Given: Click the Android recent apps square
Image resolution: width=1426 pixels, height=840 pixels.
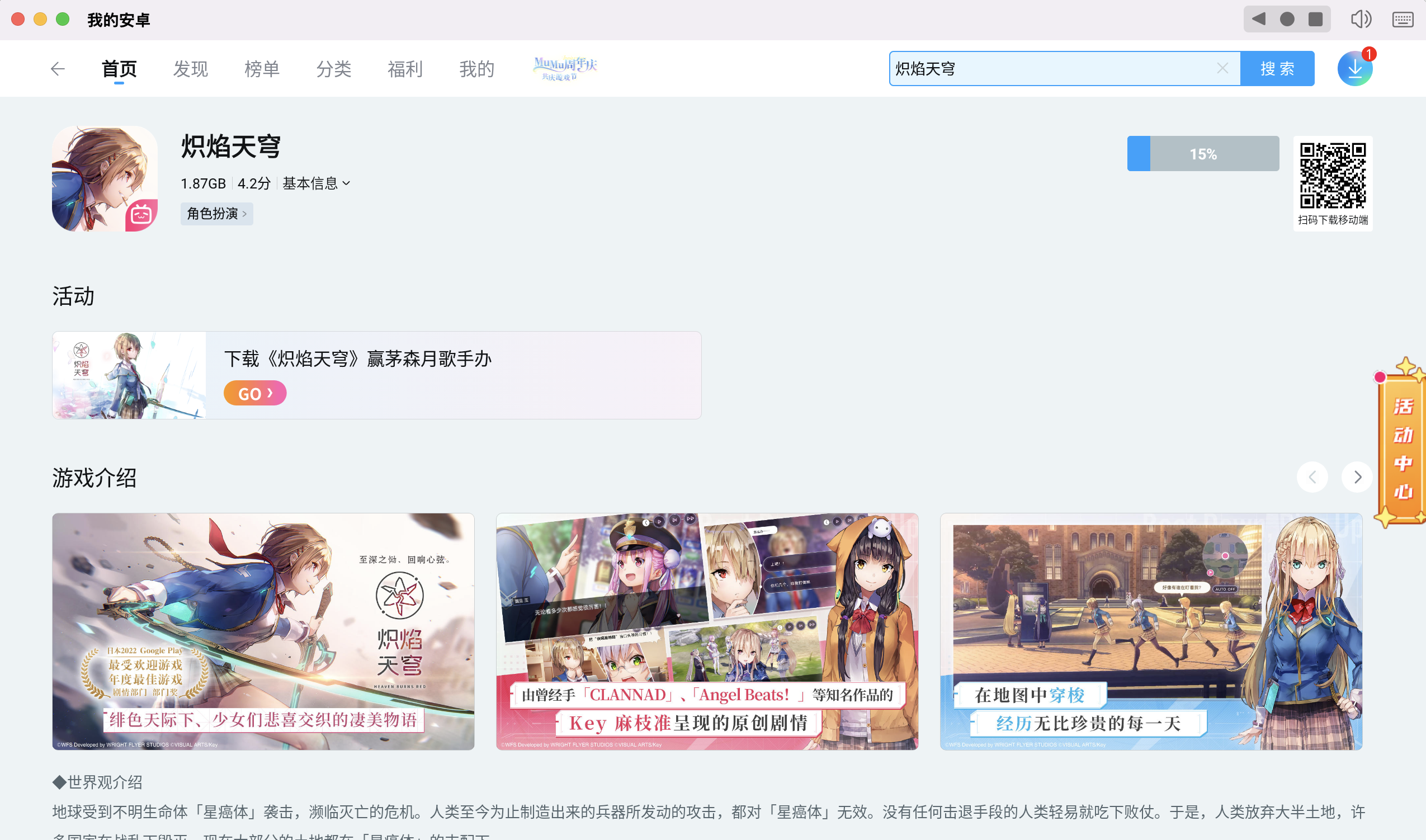Looking at the screenshot, I should 1315,19.
